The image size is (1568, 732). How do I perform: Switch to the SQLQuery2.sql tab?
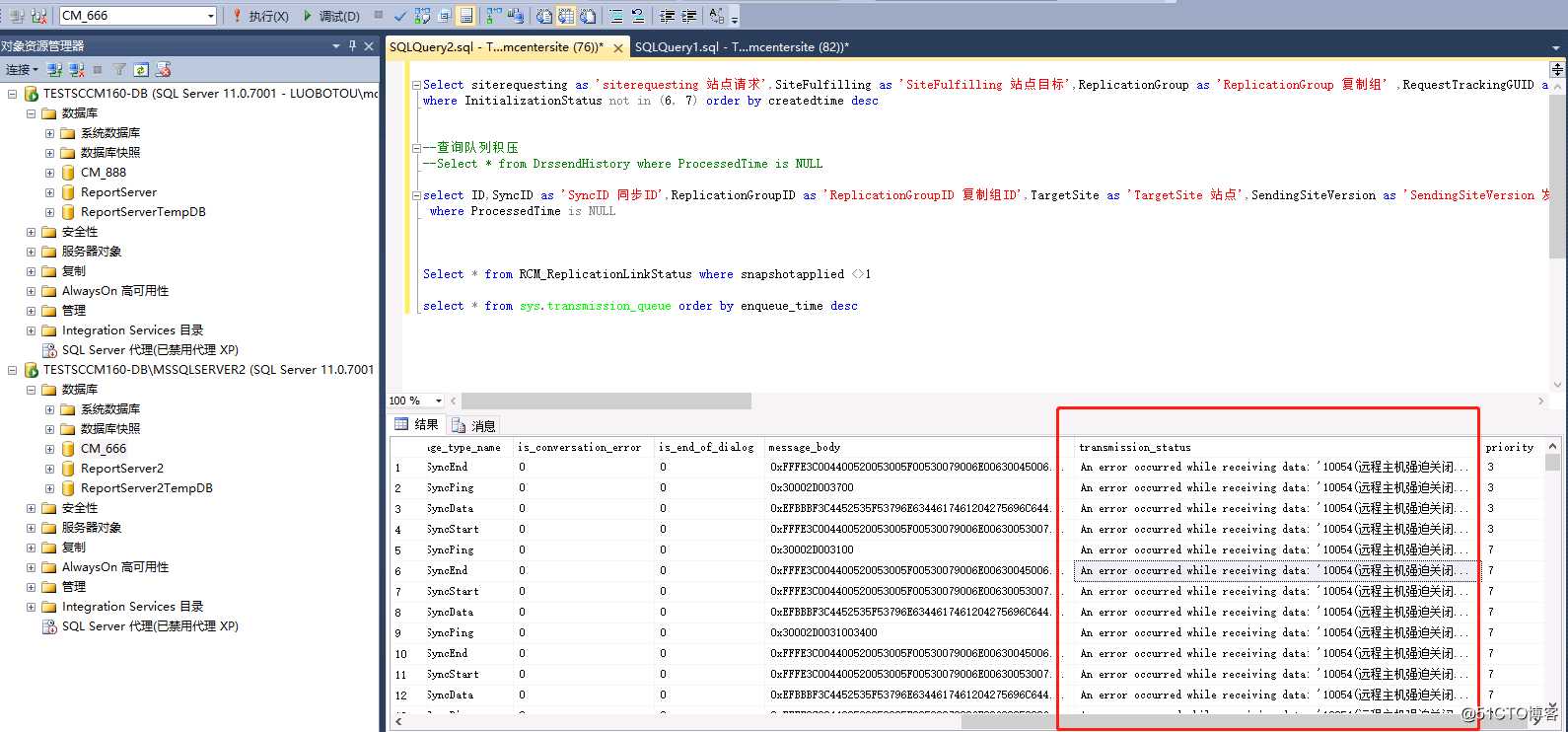pyautogui.click(x=497, y=47)
